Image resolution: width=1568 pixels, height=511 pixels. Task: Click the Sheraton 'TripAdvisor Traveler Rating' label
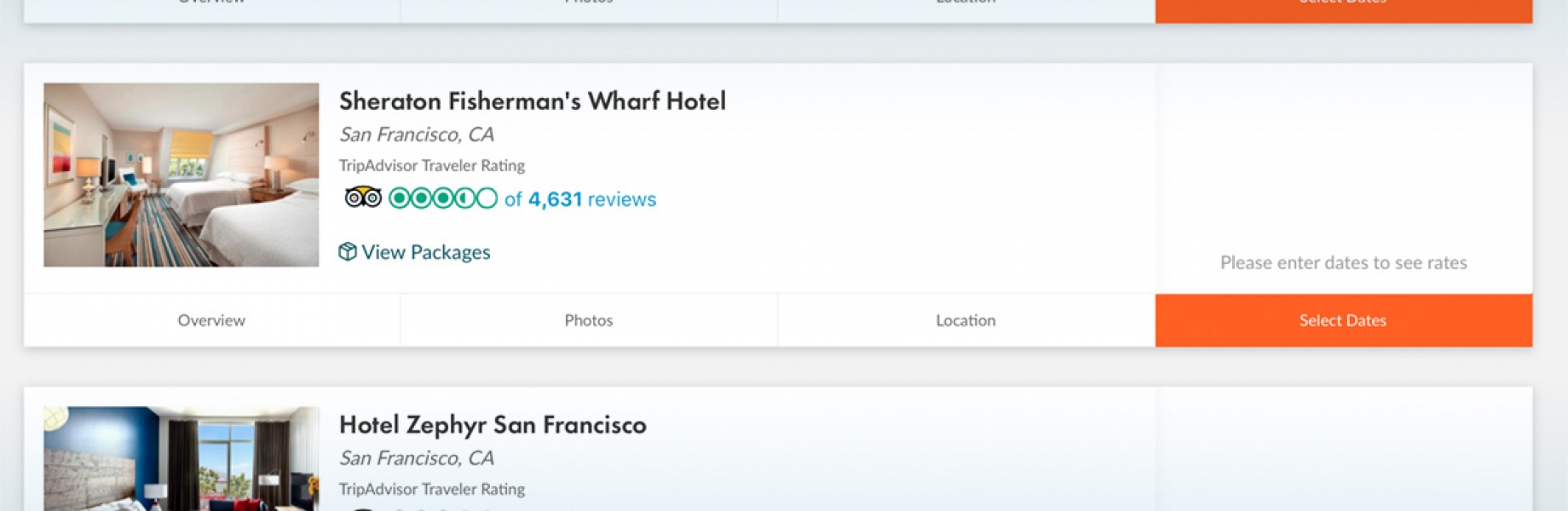pos(432,165)
